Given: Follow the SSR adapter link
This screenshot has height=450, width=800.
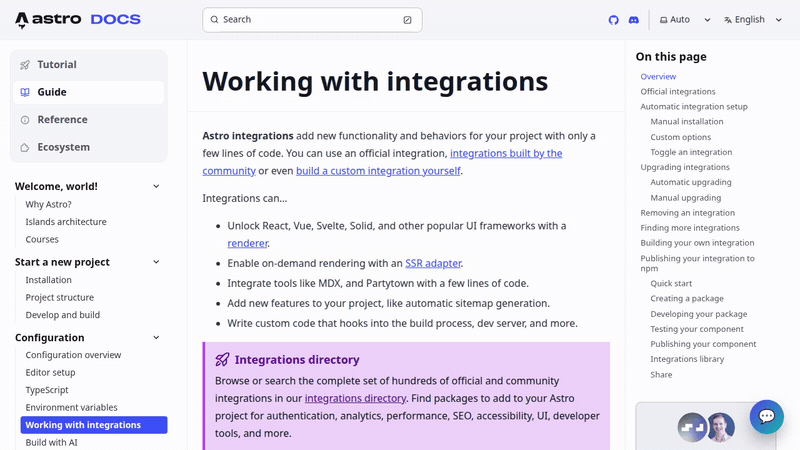Looking at the screenshot, I should (x=433, y=263).
